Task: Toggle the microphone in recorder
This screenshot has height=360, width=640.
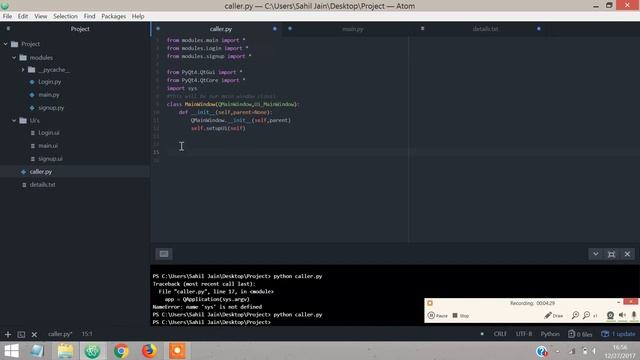Action: coord(634,315)
